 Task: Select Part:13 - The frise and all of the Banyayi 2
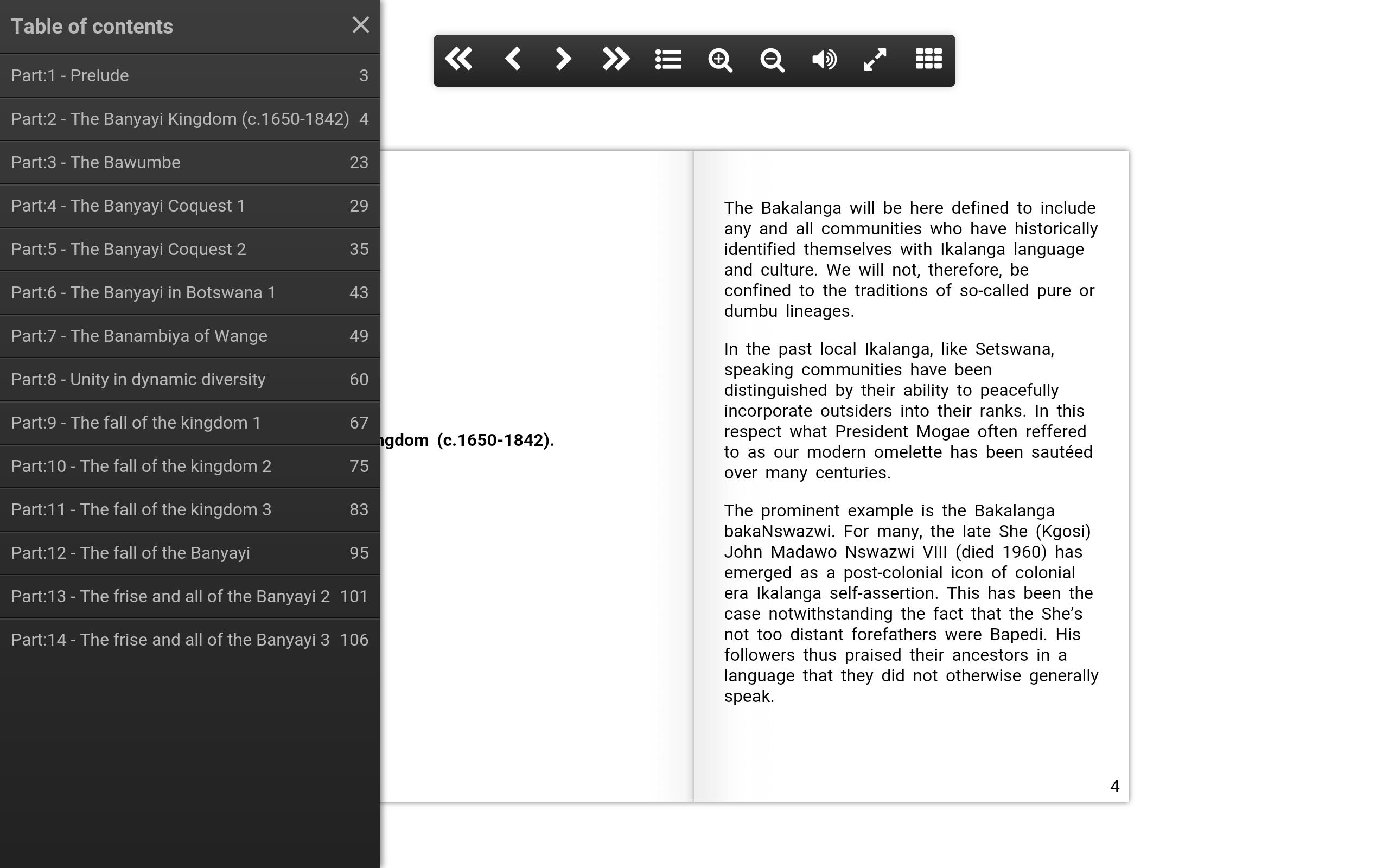[189, 596]
